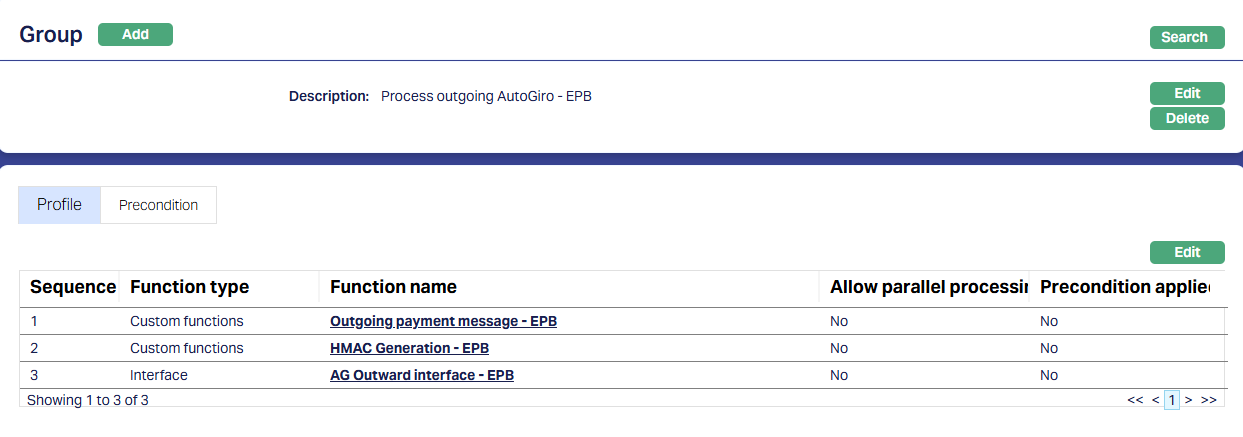Viewport: 1243px width, 437px height.
Task: Switch to the Profile tab
Action: click(x=59, y=205)
